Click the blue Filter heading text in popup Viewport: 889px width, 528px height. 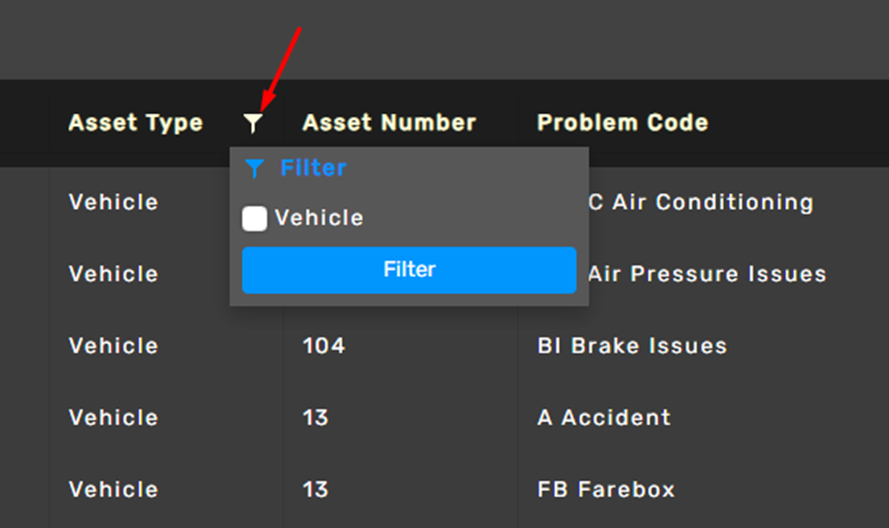tap(314, 168)
